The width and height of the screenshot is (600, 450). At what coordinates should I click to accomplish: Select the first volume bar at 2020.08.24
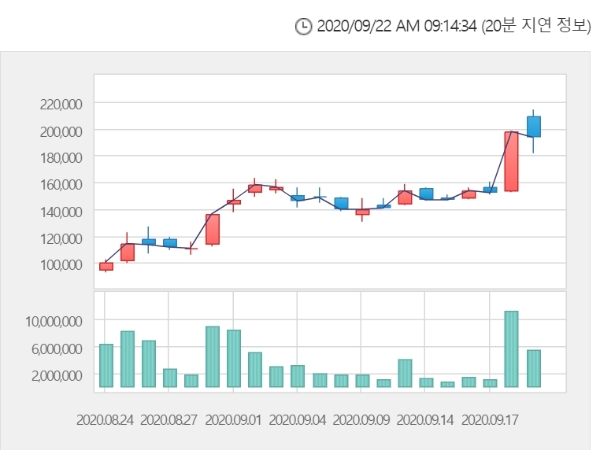click(106, 366)
